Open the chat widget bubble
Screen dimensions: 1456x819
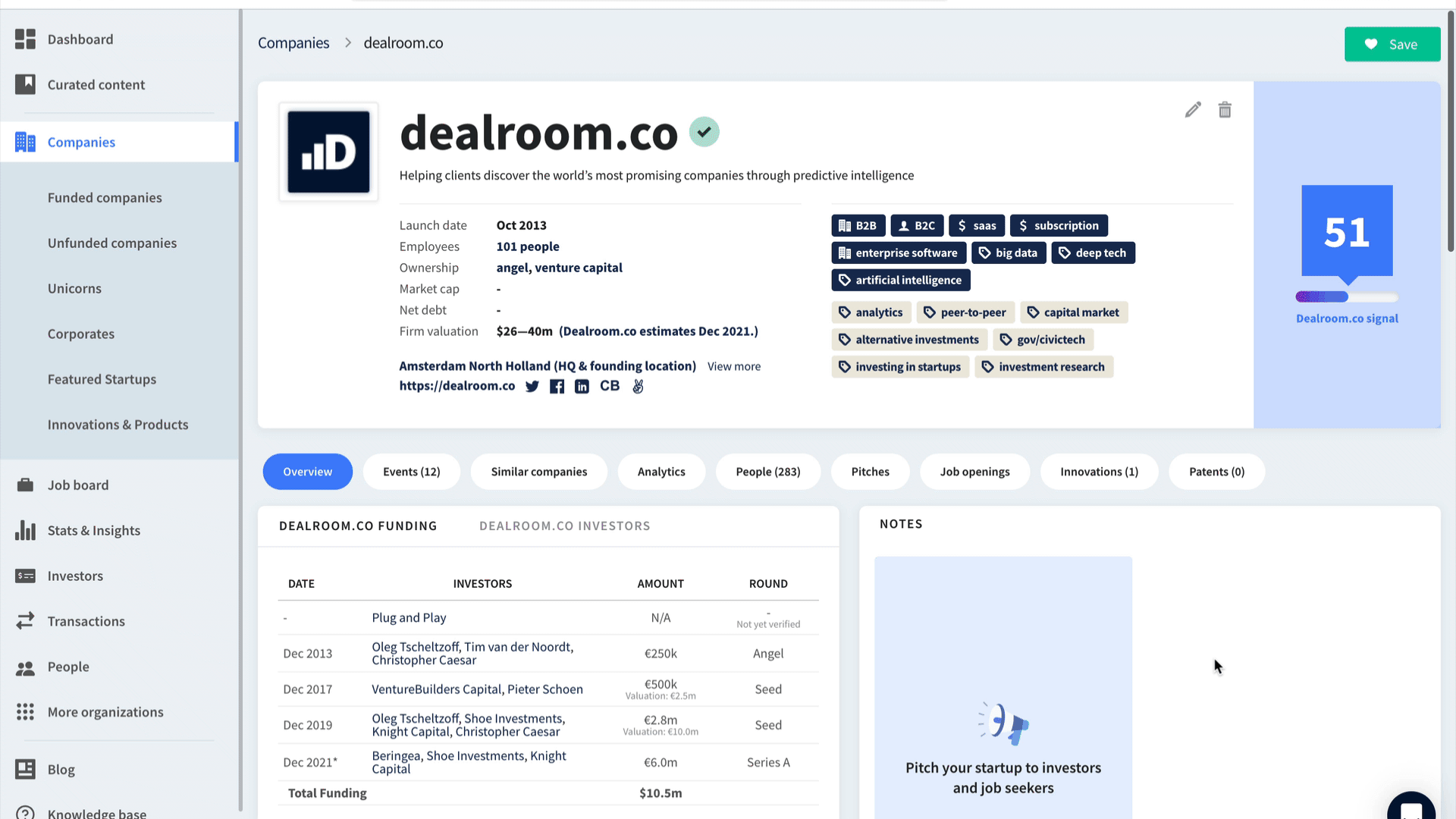point(1410,805)
